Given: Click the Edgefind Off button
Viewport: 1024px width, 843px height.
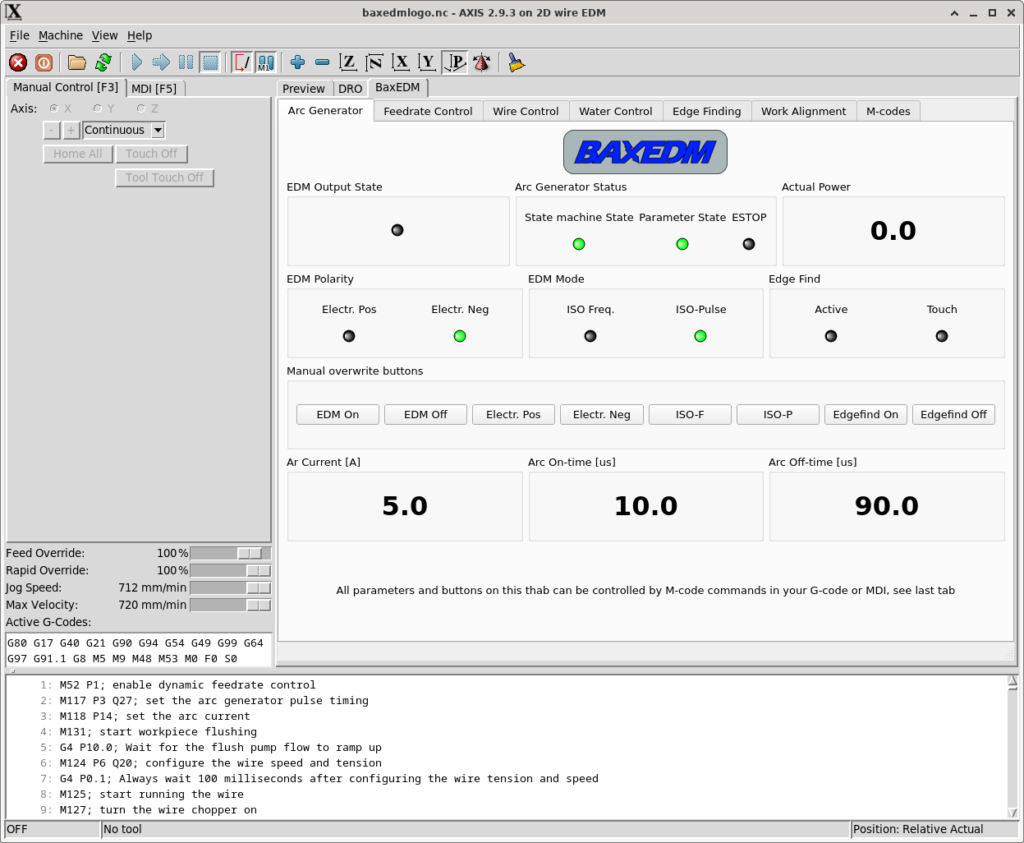Looking at the screenshot, I should 953,415.
